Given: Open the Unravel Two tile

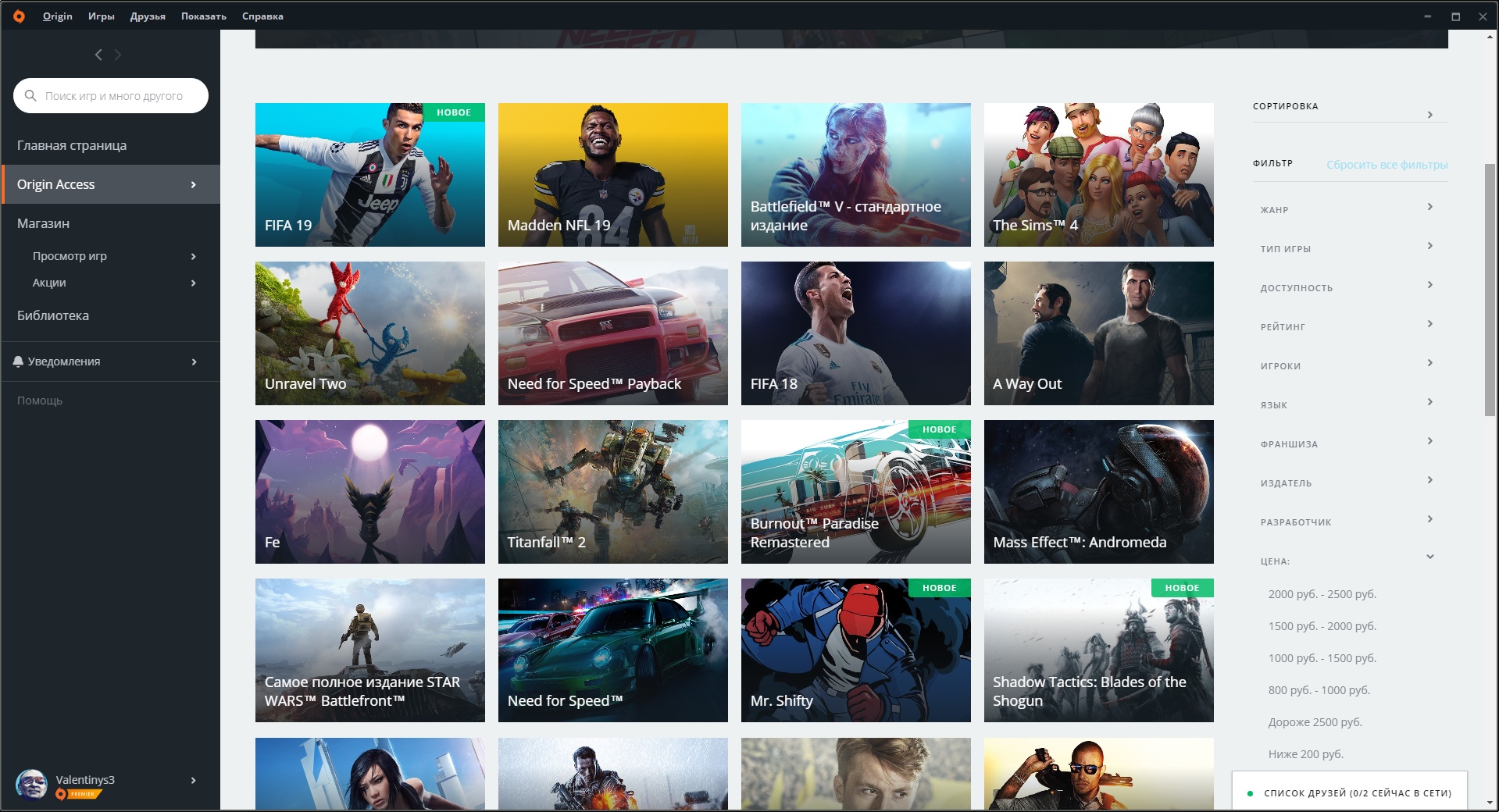Looking at the screenshot, I should (x=369, y=333).
